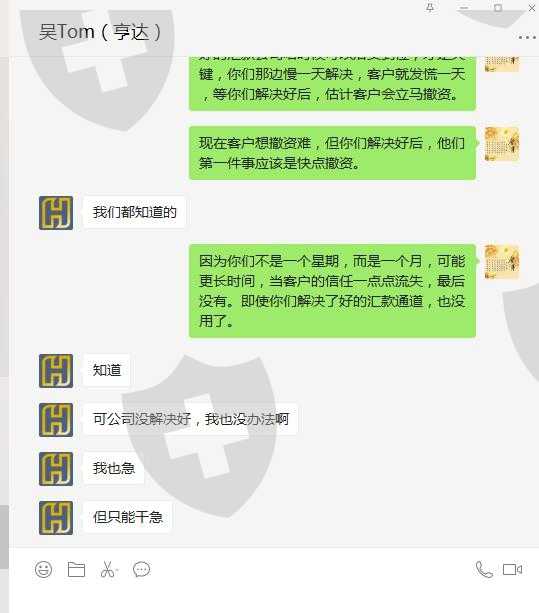Click the H avatar beside 我们都知道的
This screenshot has width=539, height=613.
56,213
